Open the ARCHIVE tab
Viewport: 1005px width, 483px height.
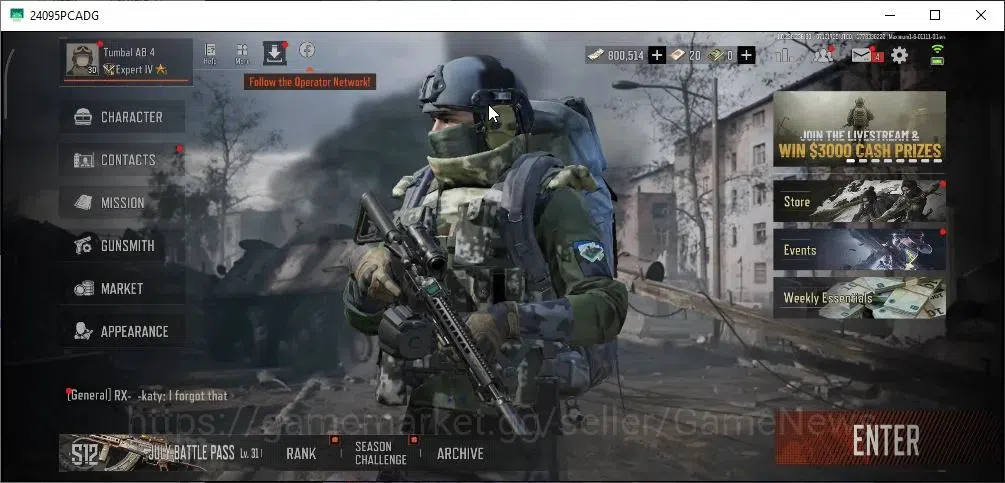point(460,454)
